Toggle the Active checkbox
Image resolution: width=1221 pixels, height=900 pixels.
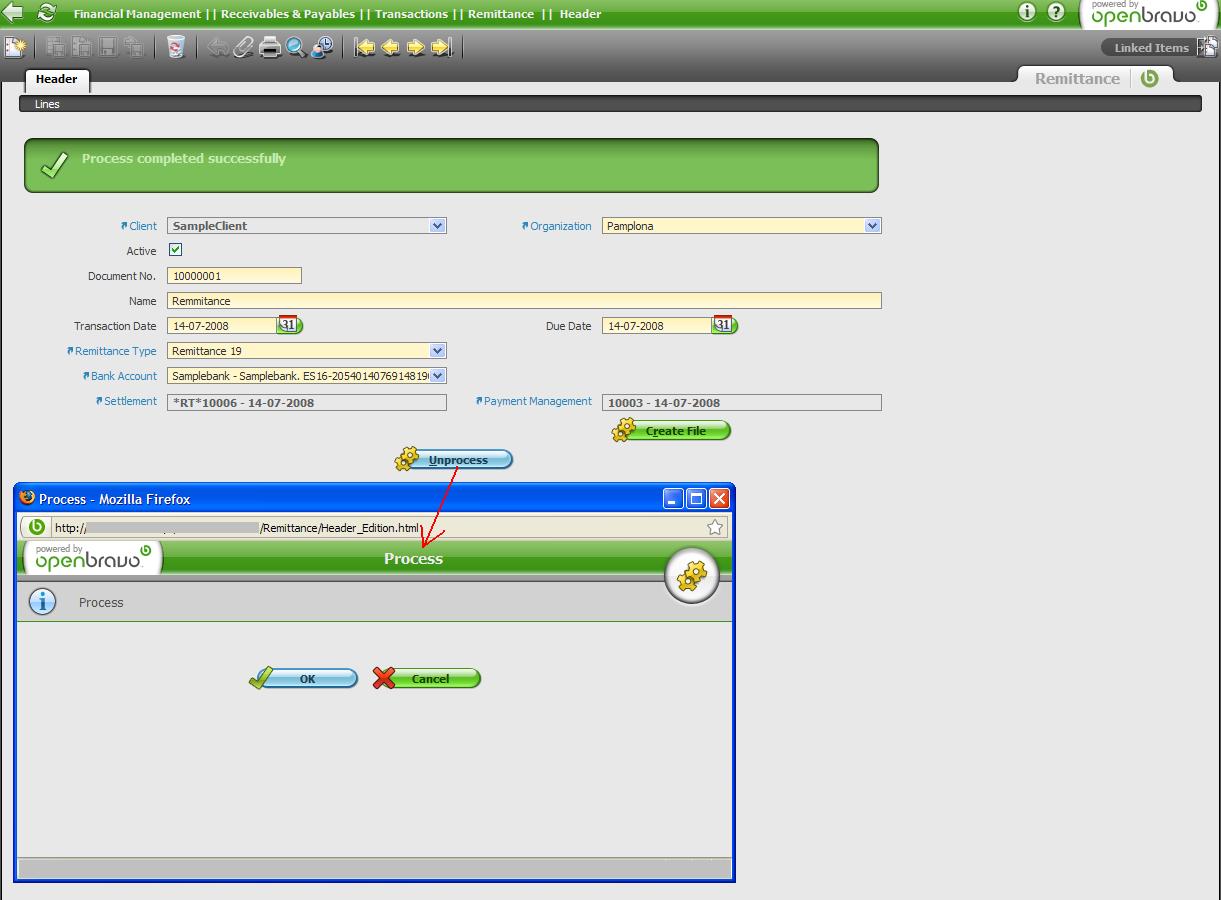(x=176, y=250)
